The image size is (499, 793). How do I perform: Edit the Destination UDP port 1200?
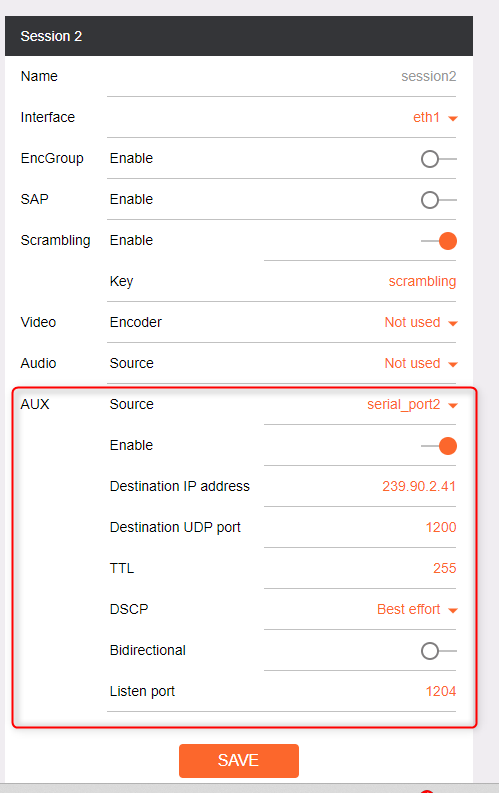[x=360, y=527]
